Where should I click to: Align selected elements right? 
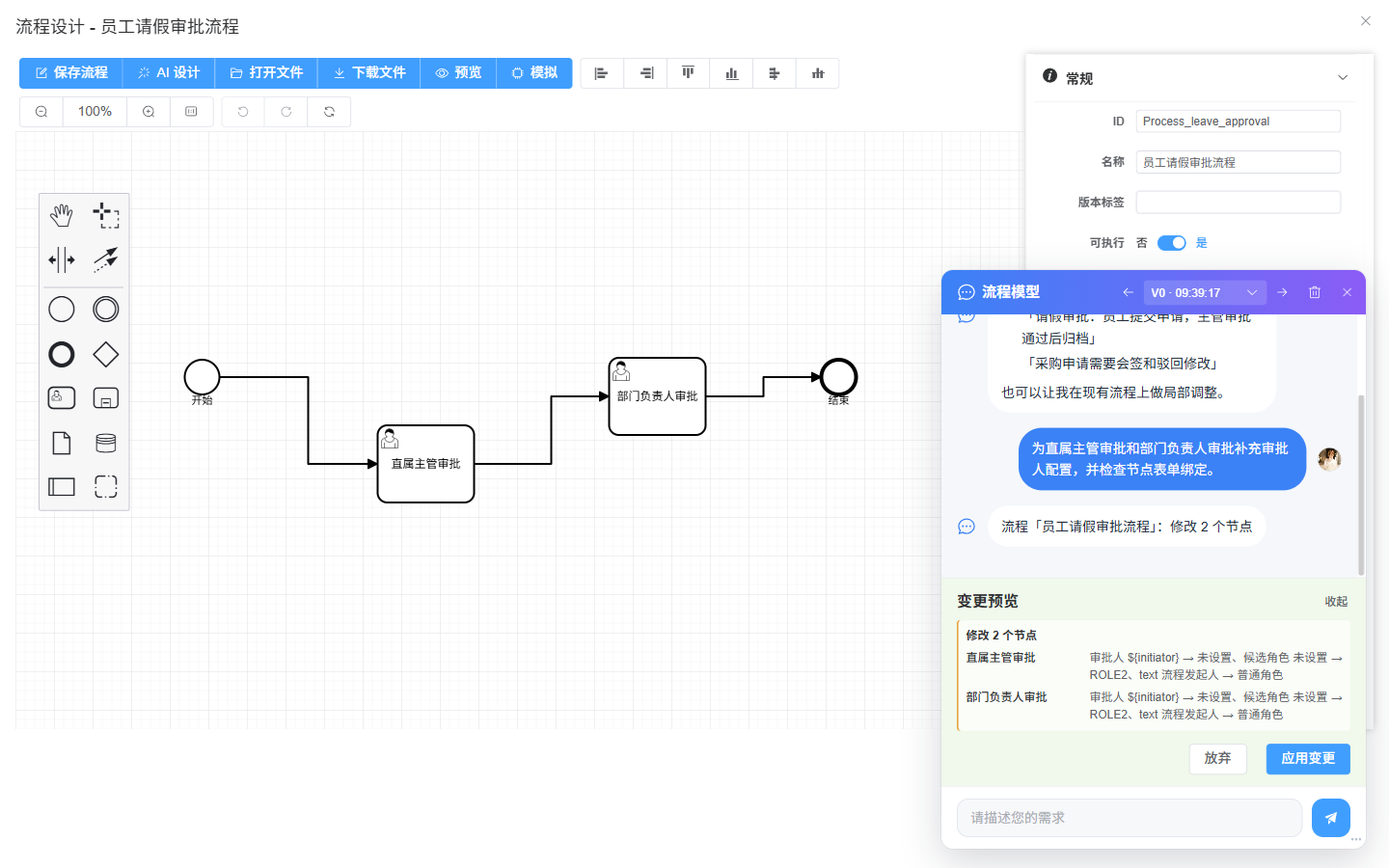[x=646, y=73]
